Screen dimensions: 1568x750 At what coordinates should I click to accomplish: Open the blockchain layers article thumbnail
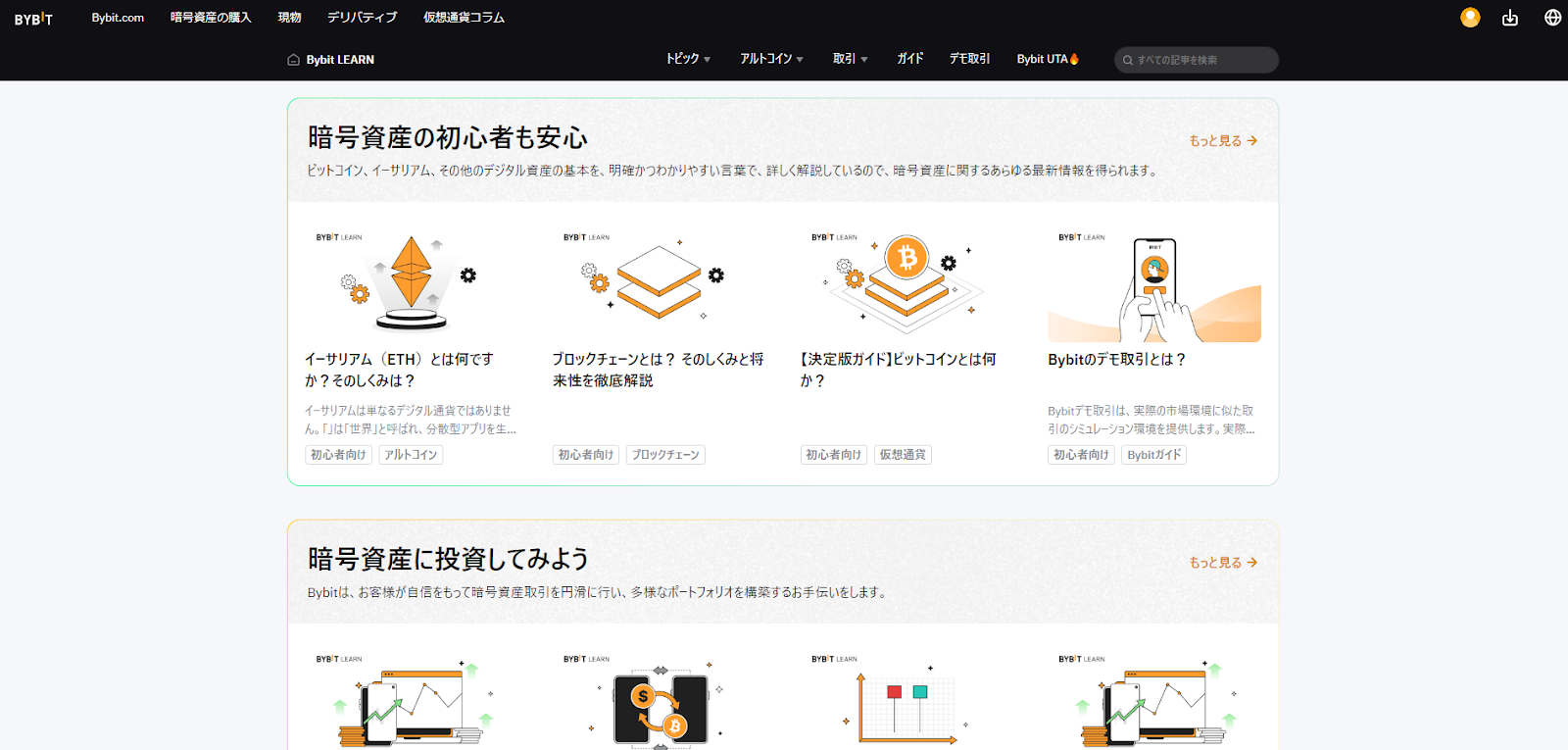pos(659,285)
